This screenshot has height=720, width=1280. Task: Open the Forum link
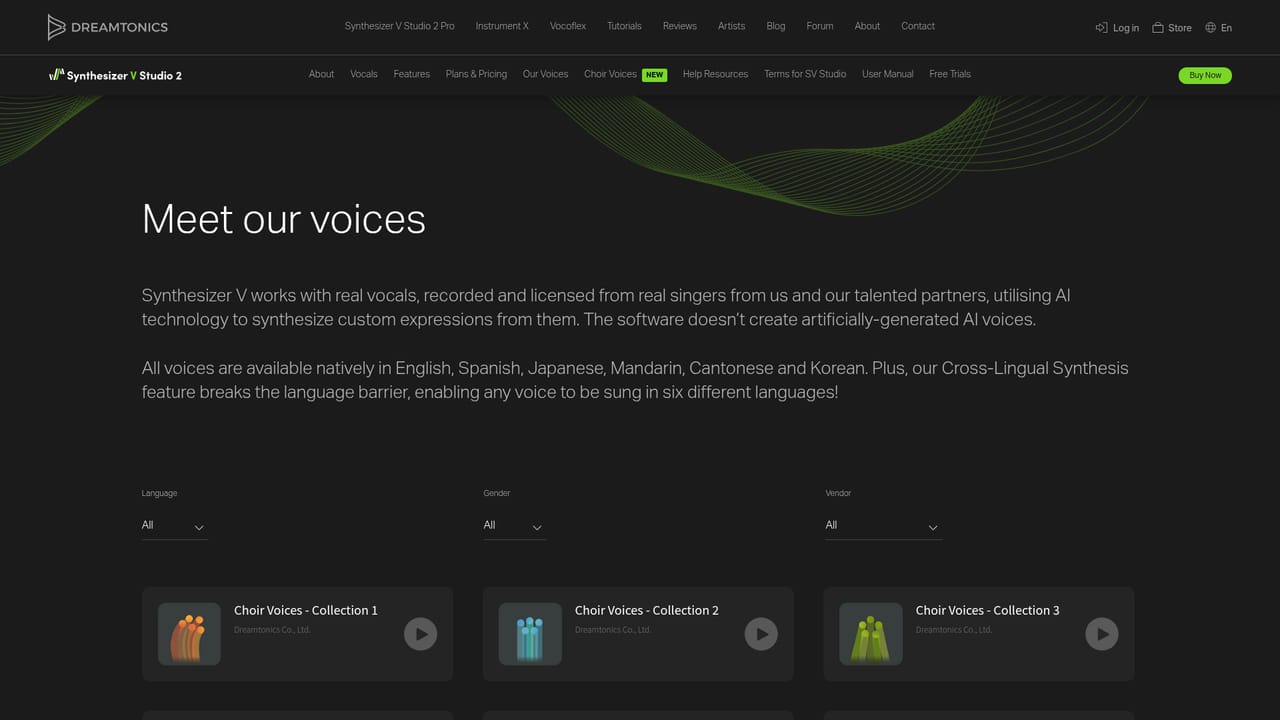[820, 26]
